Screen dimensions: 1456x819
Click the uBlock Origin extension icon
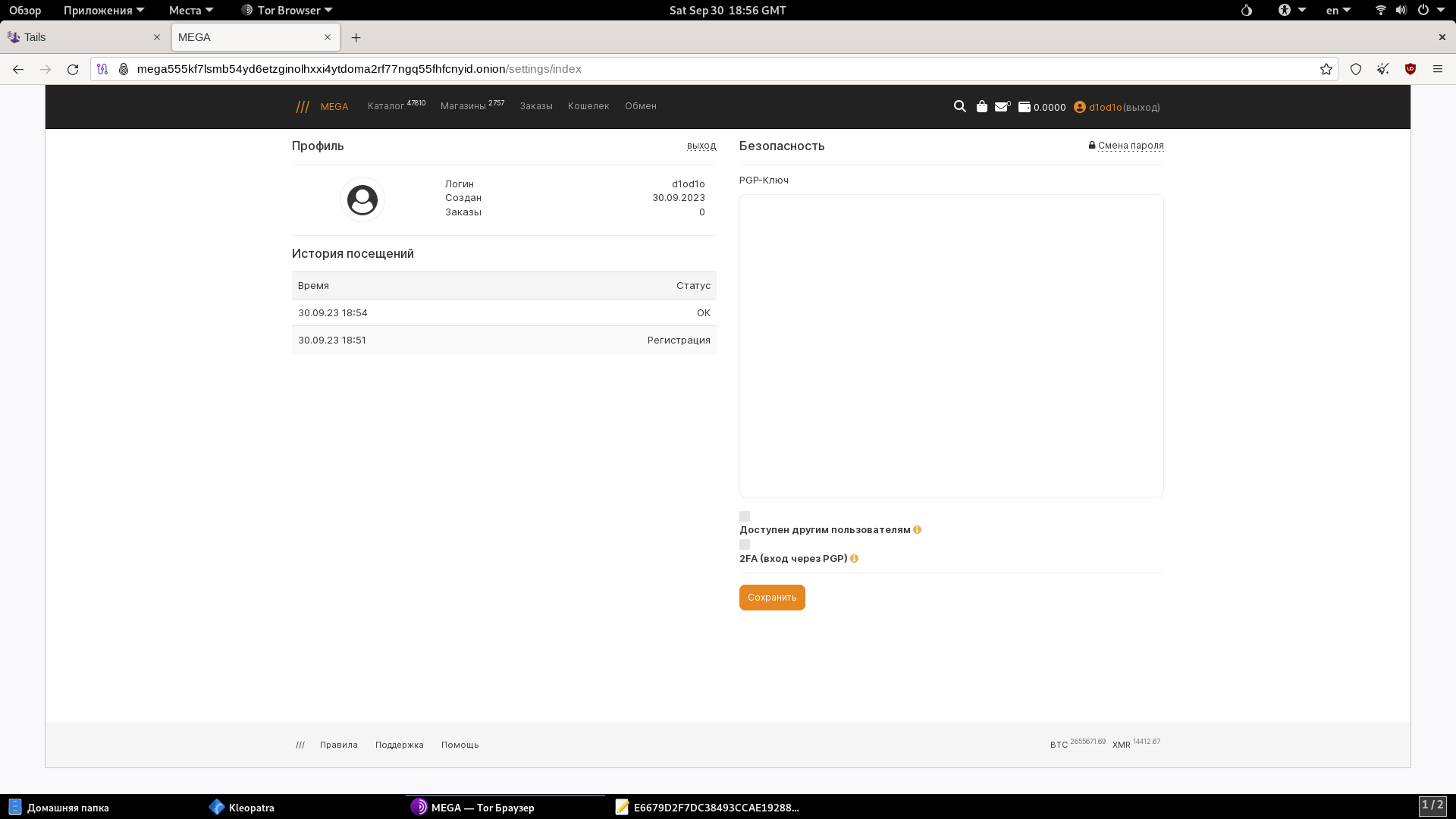pyautogui.click(x=1410, y=69)
